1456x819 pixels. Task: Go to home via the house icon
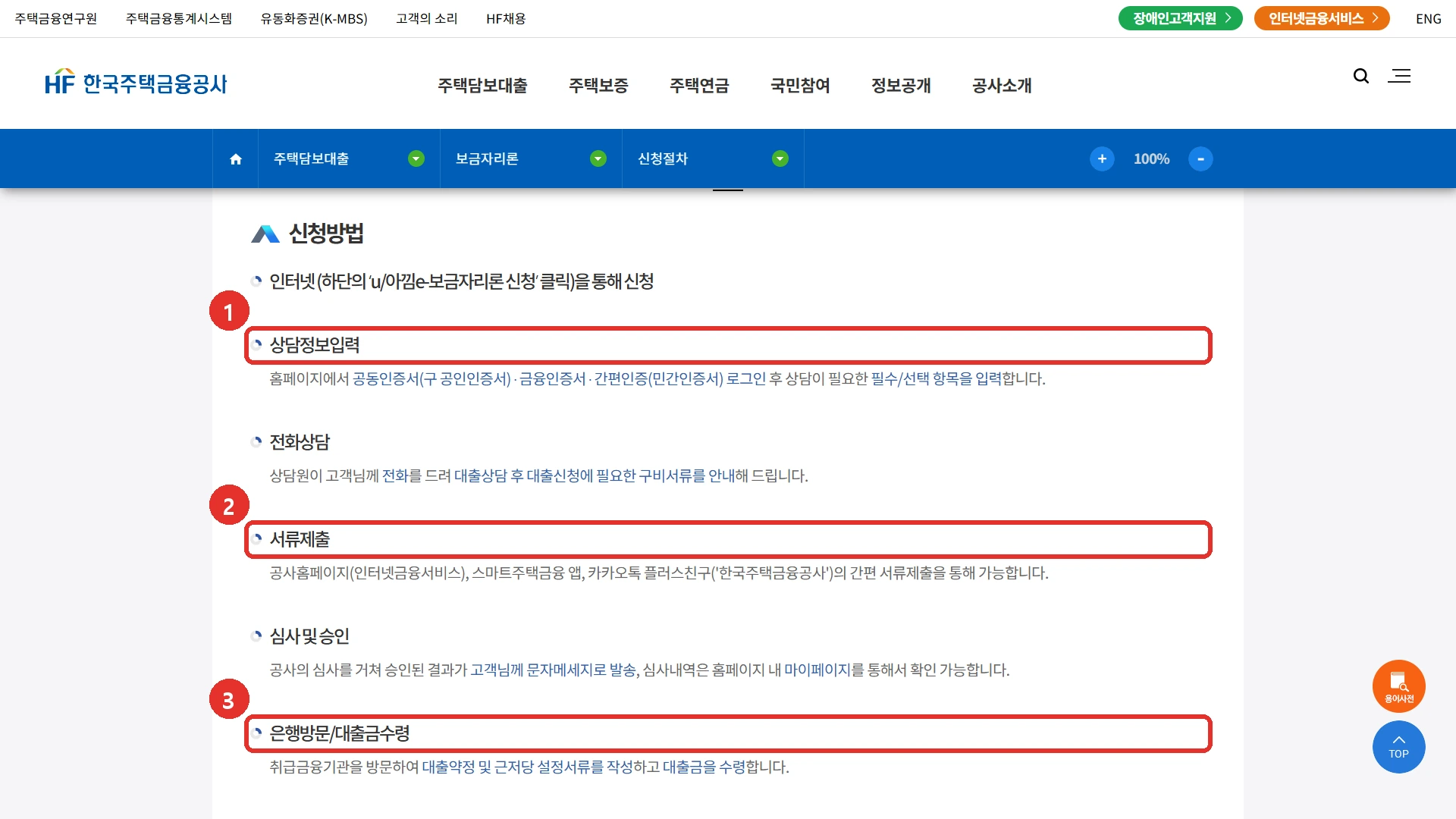[x=236, y=159]
